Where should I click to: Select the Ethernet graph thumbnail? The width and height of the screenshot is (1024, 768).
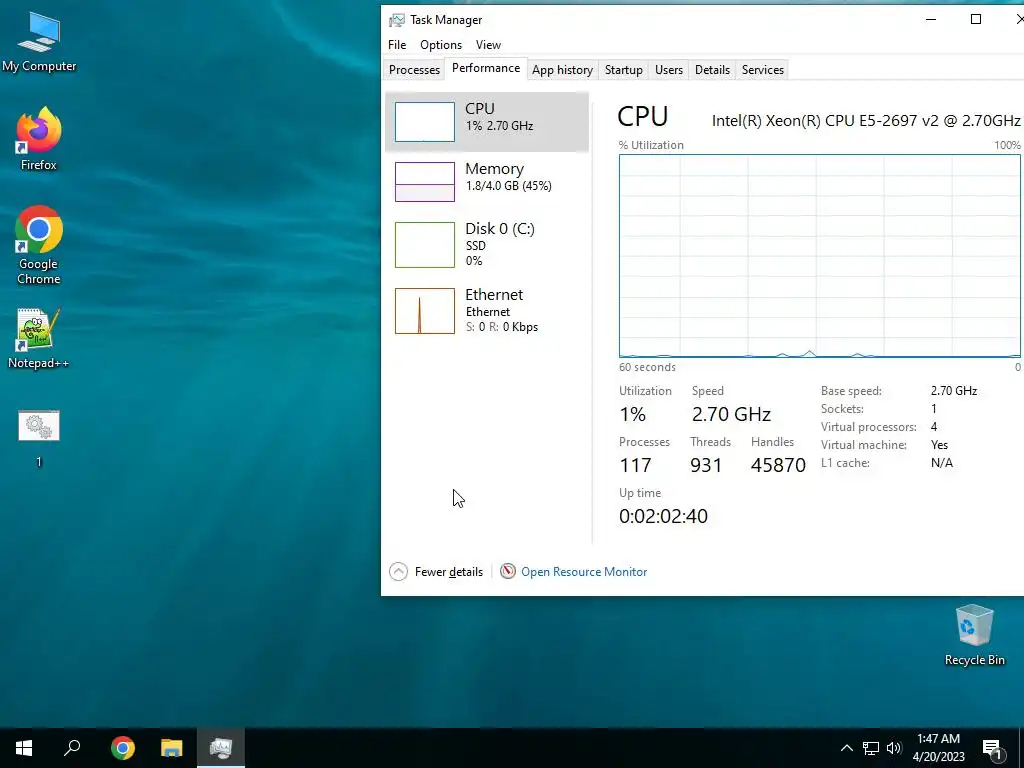pyautogui.click(x=424, y=311)
